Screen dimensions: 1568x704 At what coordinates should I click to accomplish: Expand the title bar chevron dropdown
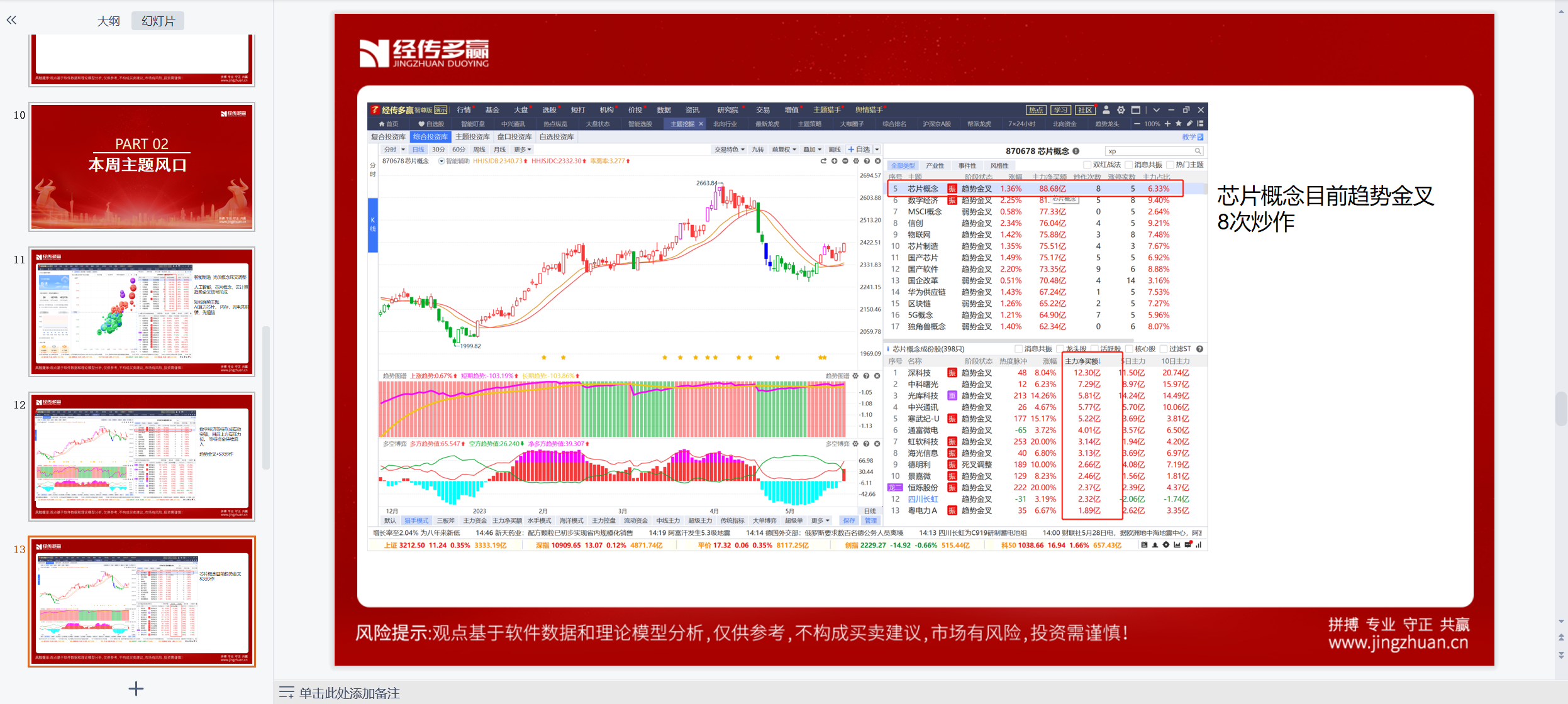[1157, 110]
